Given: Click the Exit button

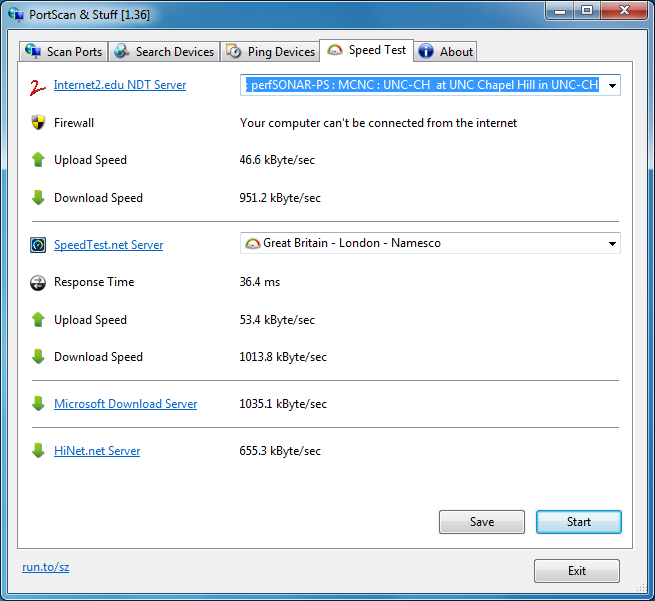Looking at the screenshot, I should [x=576, y=571].
